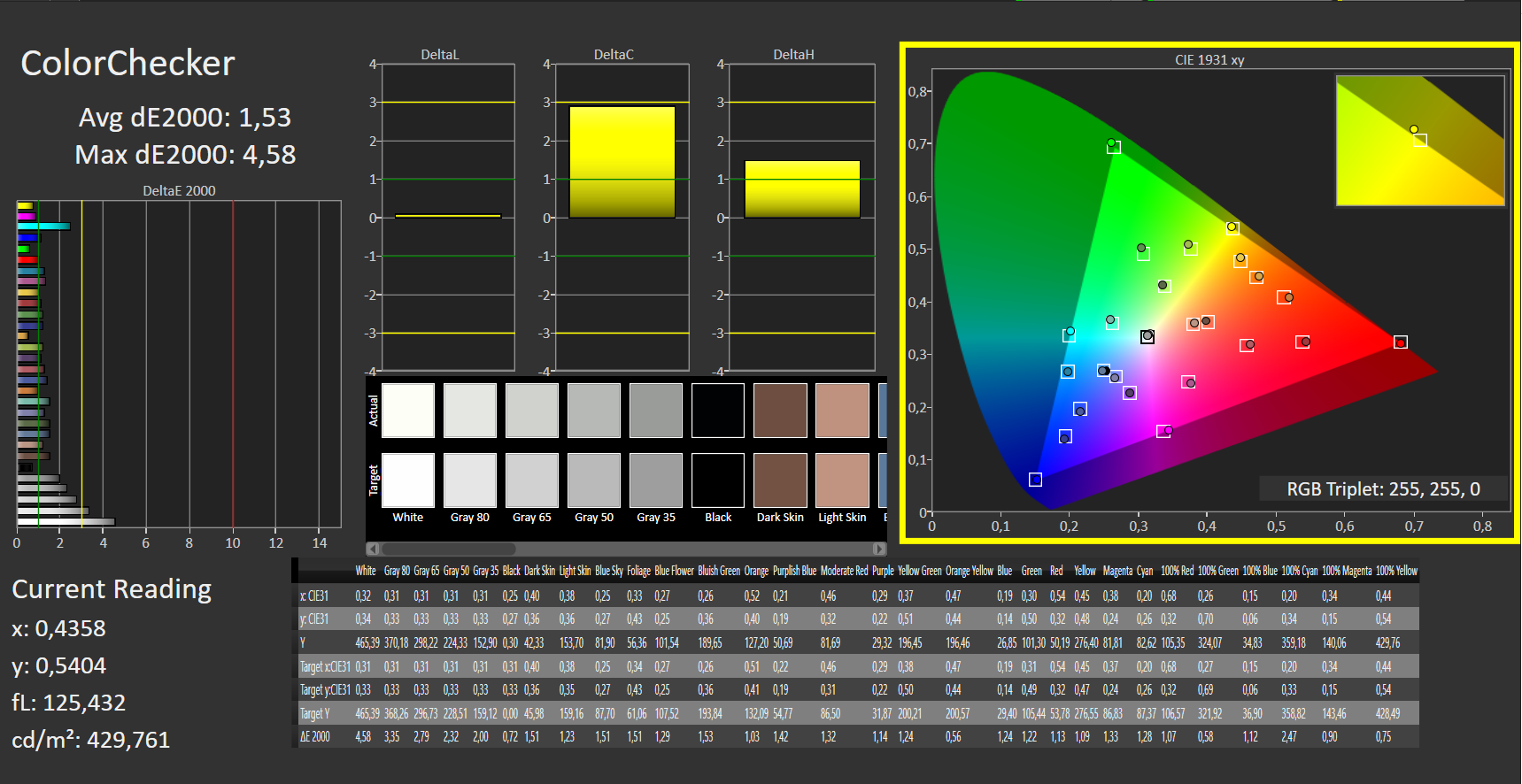Click the '100% Yellow' column header
The height and width of the screenshot is (784, 1522).
1396,571
